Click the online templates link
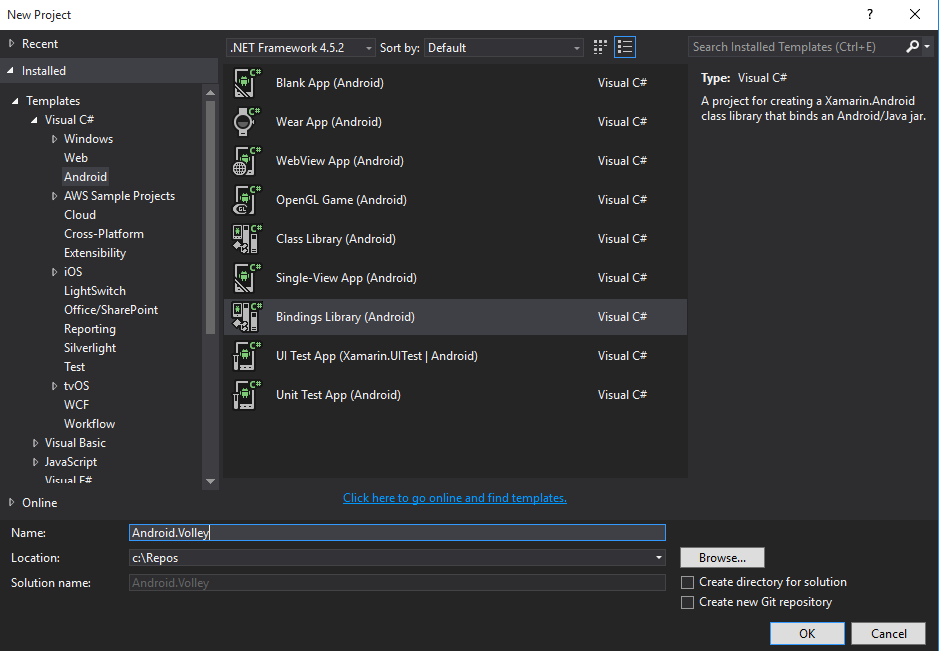 tap(455, 498)
